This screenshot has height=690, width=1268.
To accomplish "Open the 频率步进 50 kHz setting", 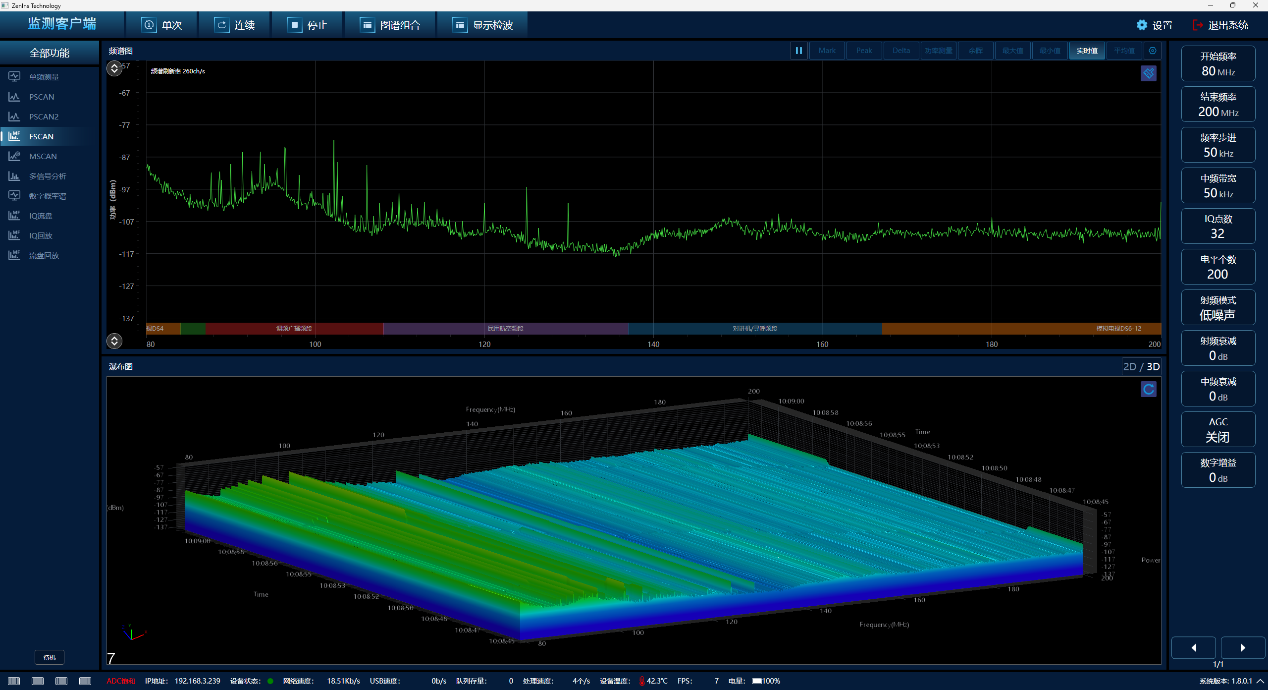I will (x=1217, y=145).
